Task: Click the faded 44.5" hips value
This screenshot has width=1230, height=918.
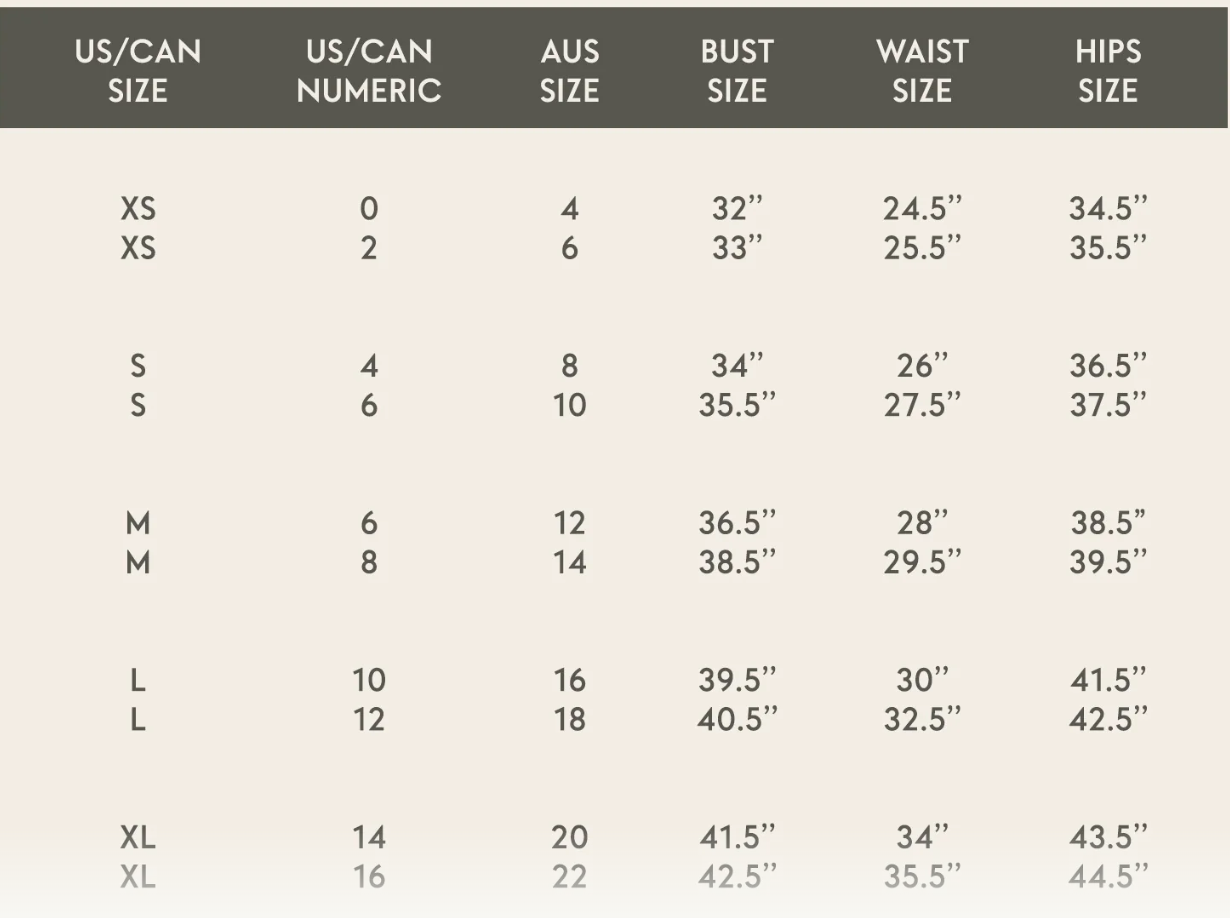Action: coord(1108,876)
